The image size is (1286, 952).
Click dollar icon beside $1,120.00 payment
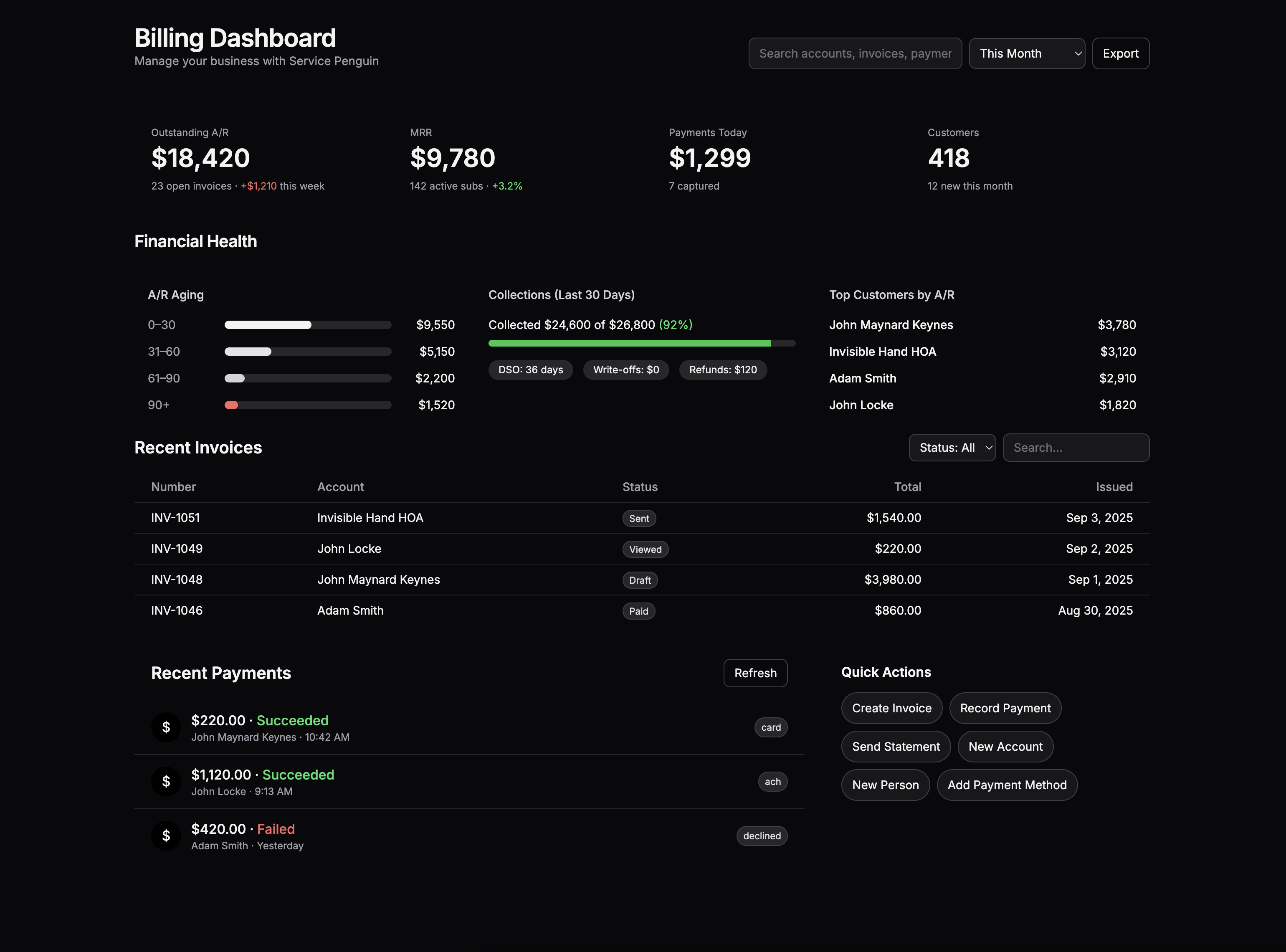tap(166, 781)
